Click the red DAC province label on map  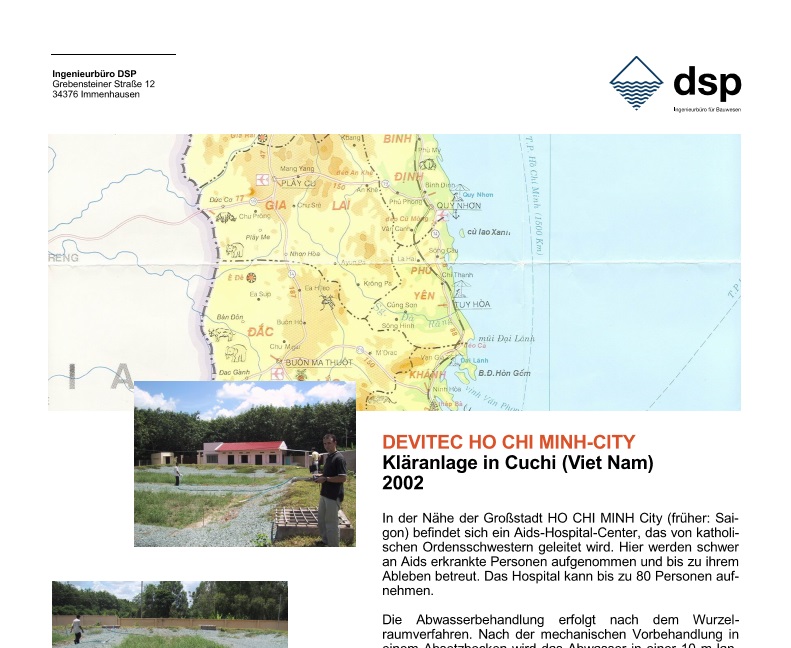click(x=260, y=330)
